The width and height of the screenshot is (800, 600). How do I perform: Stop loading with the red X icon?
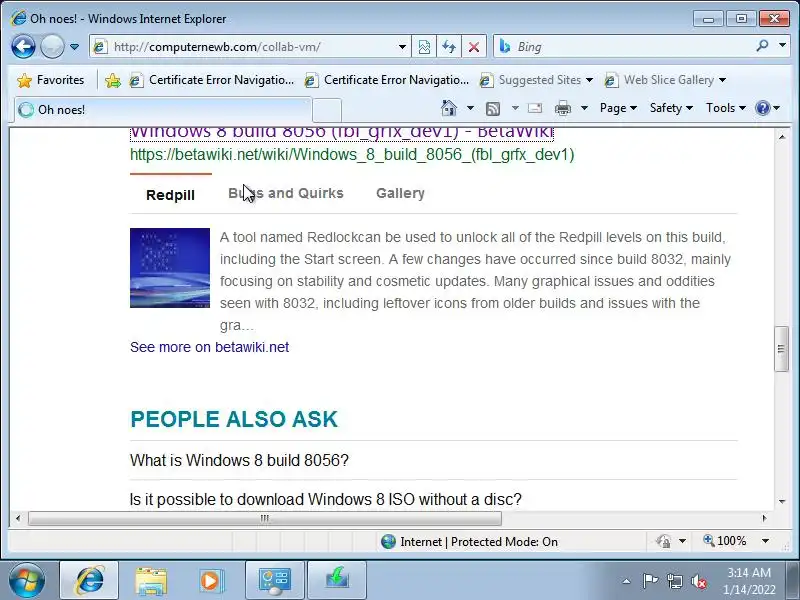click(474, 47)
